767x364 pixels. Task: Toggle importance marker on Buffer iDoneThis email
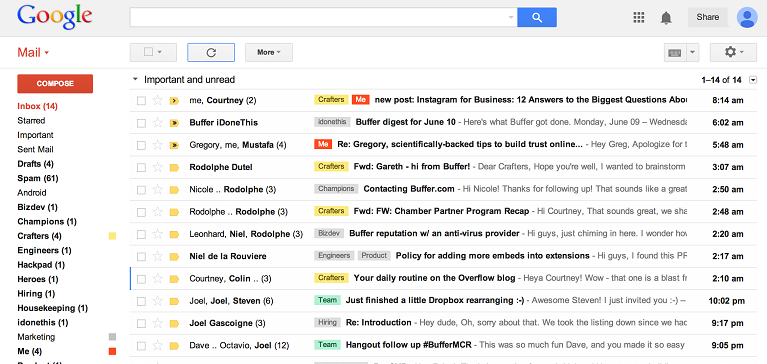coord(174,123)
